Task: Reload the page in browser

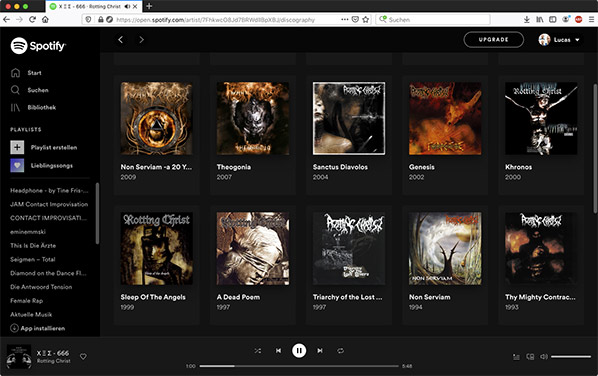Action: pos(32,19)
